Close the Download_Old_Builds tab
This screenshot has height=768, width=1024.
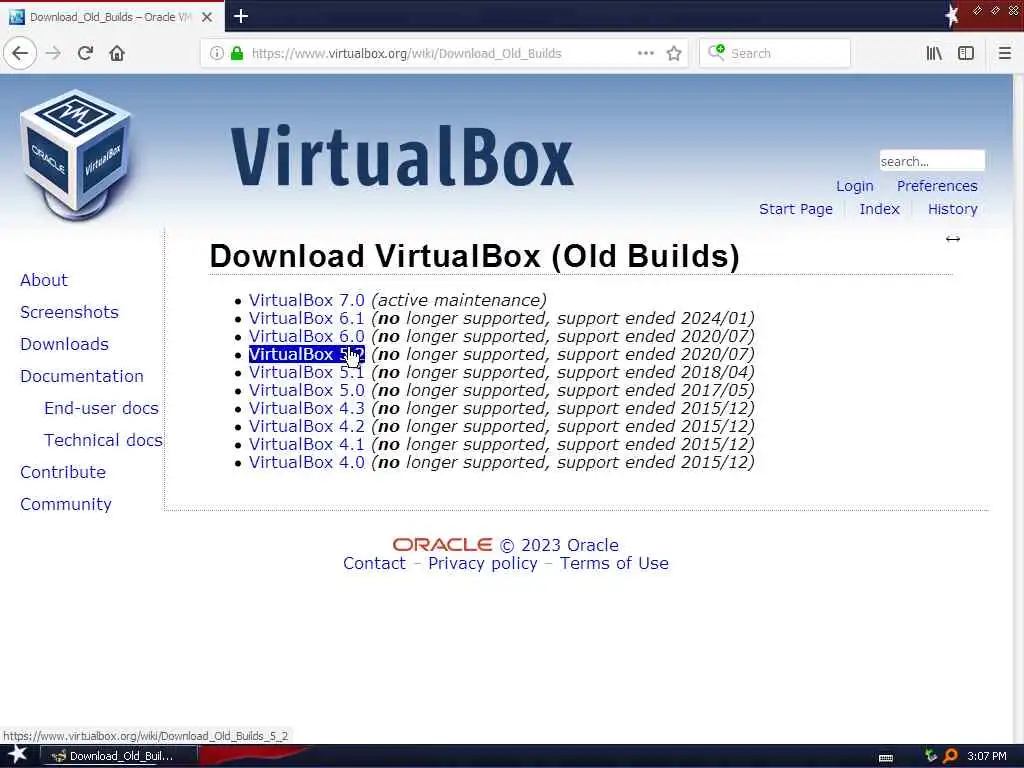pyautogui.click(x=207, y=17)
